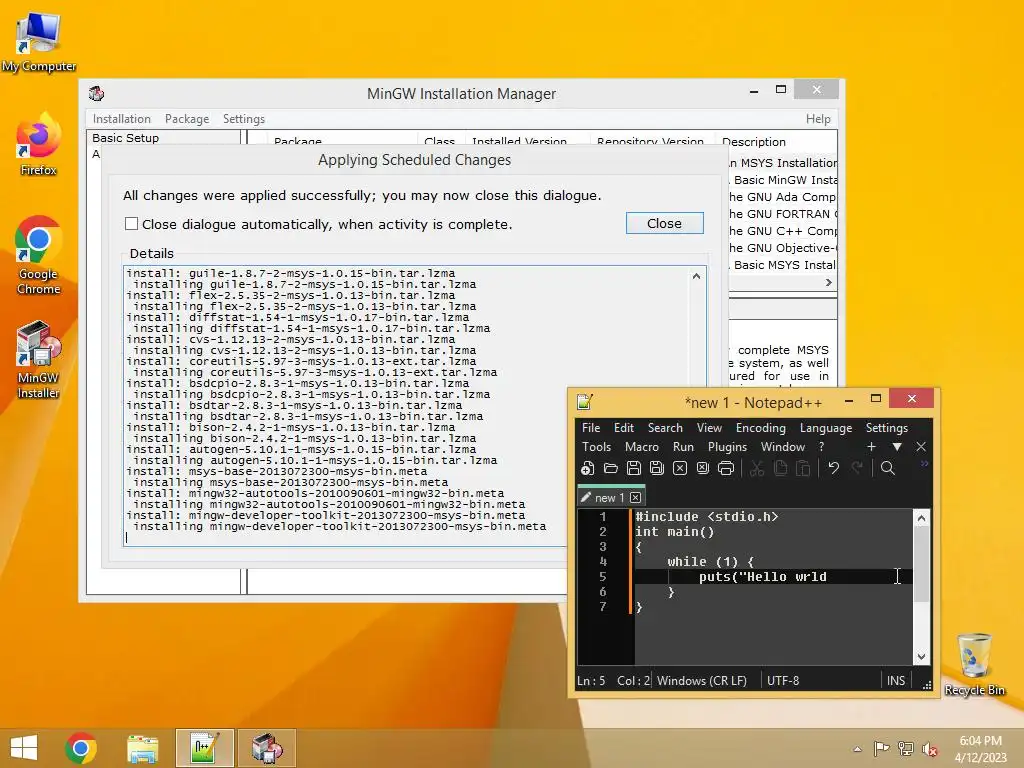Open MinGW Installation menu
This screenshot has height=768, width=1024.
pos(121,119)
